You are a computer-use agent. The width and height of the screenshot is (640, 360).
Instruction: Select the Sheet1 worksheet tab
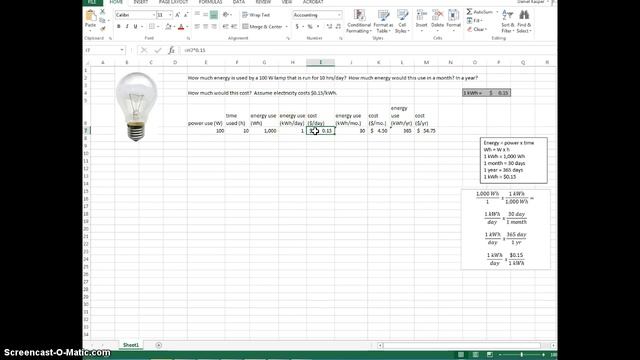[x=131, y=345]
